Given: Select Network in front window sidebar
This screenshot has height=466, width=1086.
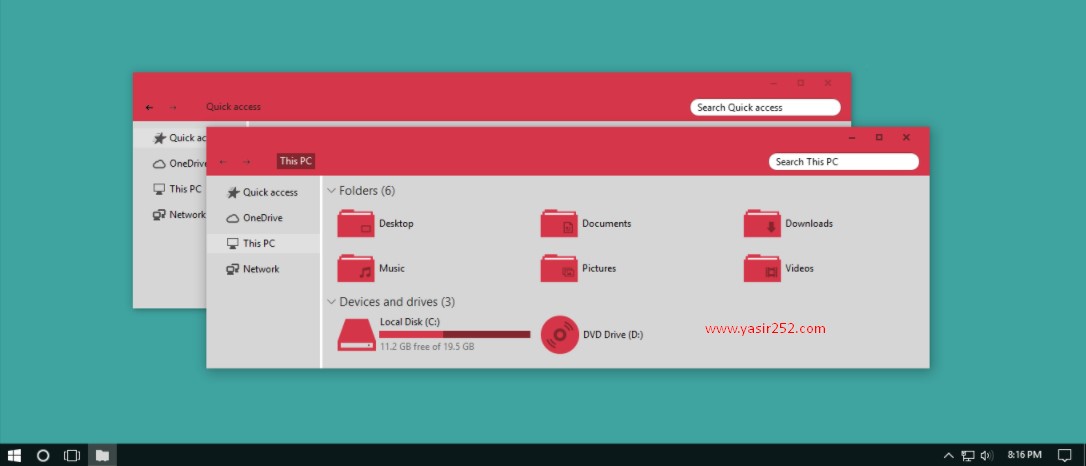Looking at the screenshot, I should point(261,269).
